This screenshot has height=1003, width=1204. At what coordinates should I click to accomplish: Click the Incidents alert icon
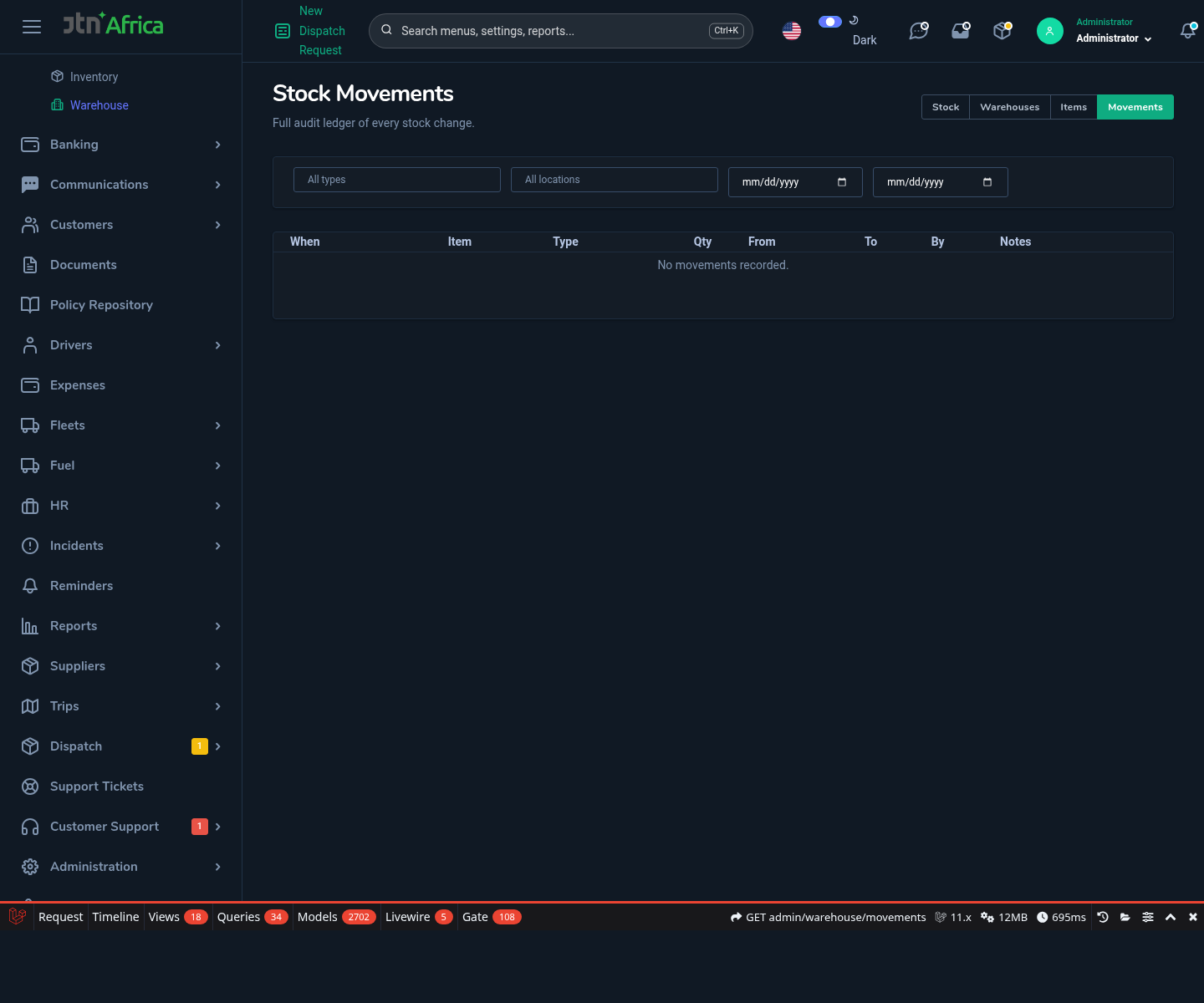[30, 546]
